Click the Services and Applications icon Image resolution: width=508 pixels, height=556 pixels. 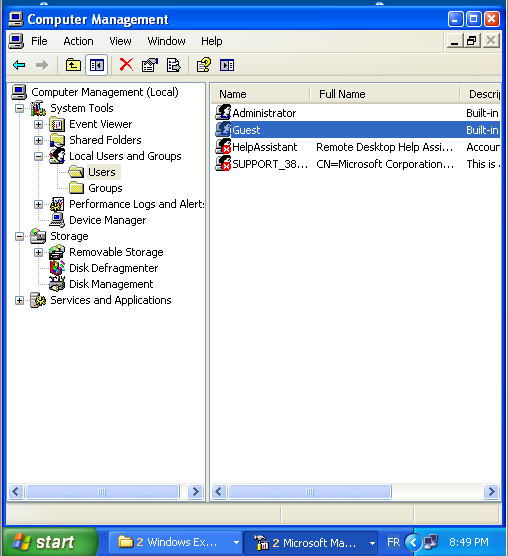click(38, 300)
